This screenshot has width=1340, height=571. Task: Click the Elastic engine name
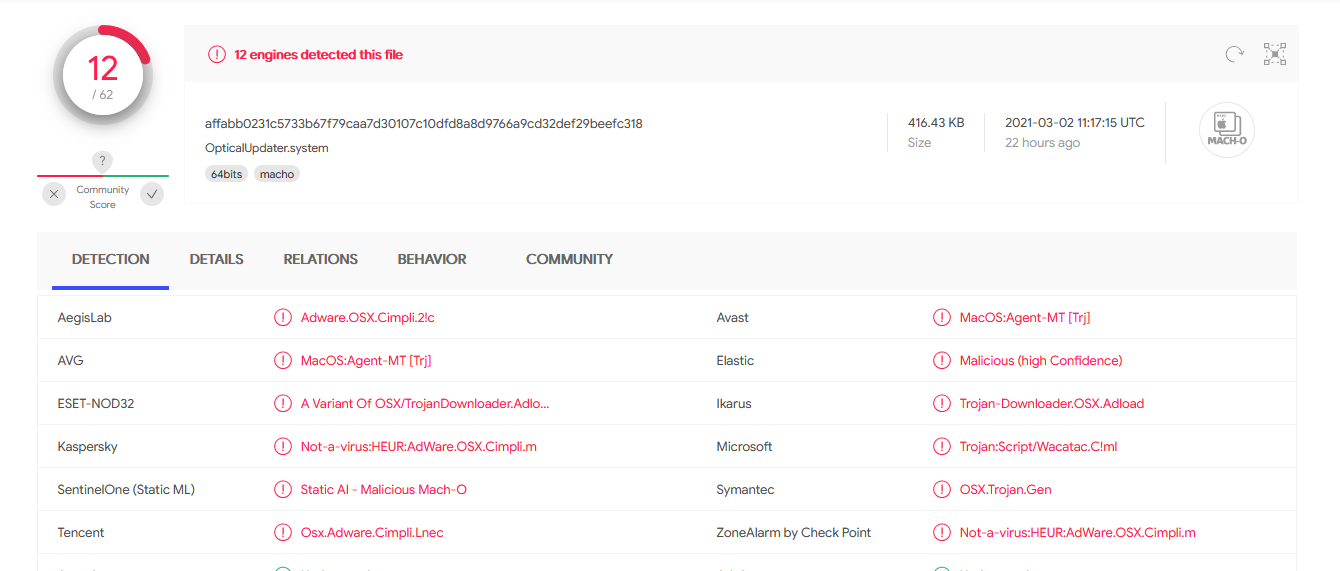pyautogui.click(x=735, y=361)
